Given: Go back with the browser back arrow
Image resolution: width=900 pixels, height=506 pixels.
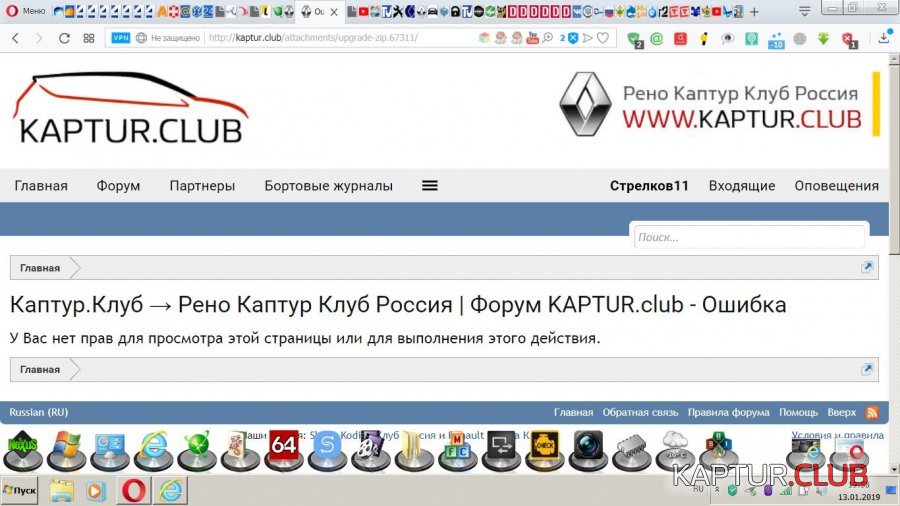Looking at the screenshot, I should click(15, 38).
